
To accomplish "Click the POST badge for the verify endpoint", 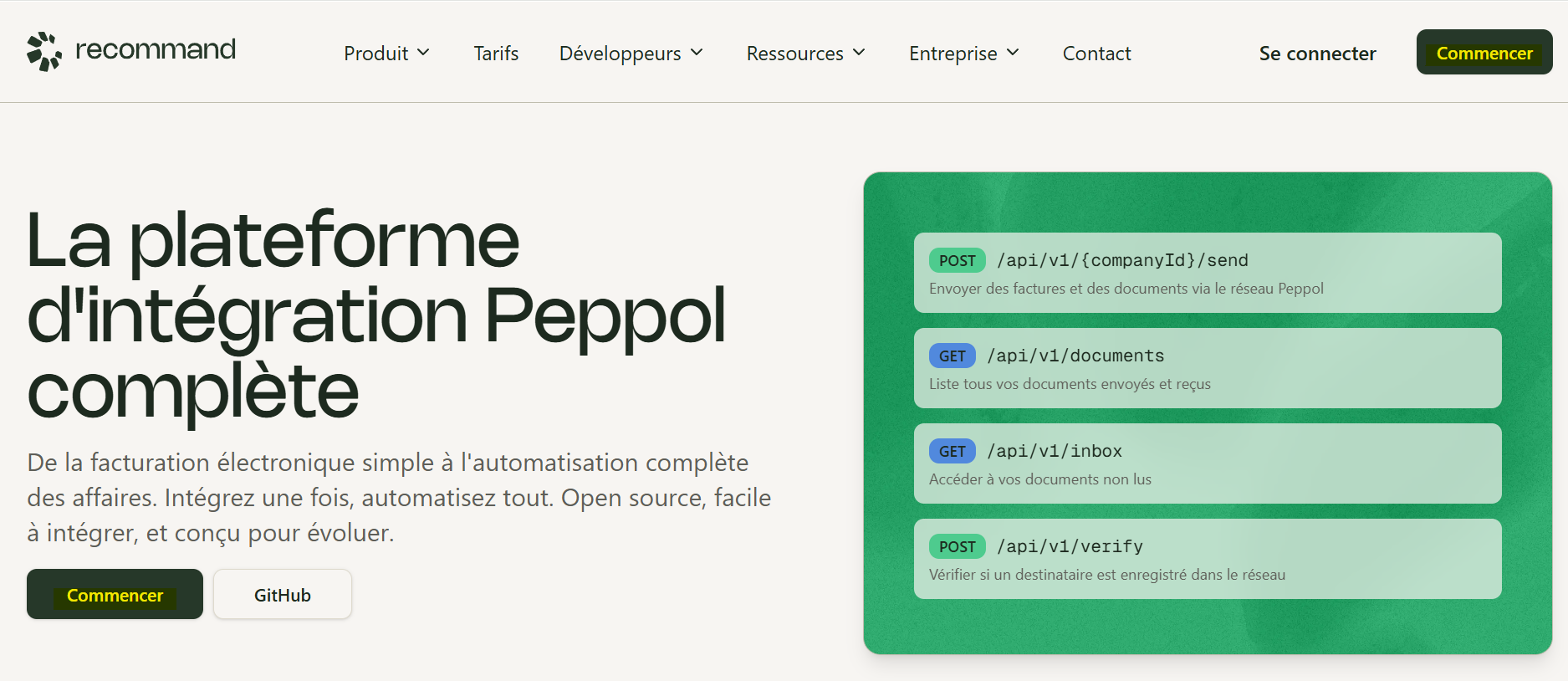I will [957, 547].
